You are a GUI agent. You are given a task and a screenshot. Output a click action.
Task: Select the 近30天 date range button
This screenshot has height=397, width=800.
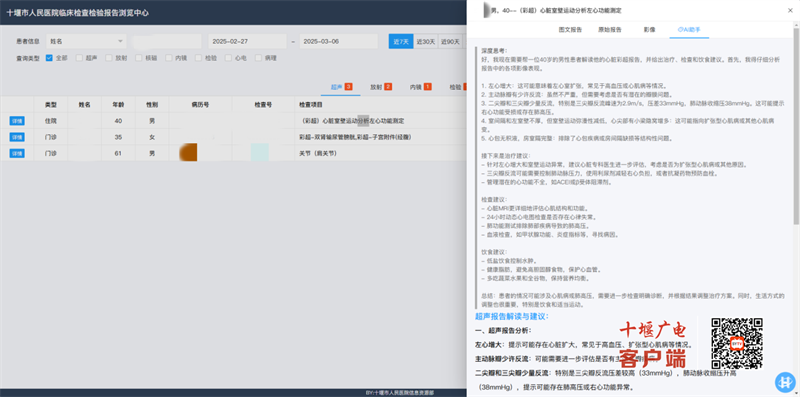[426, 41]
